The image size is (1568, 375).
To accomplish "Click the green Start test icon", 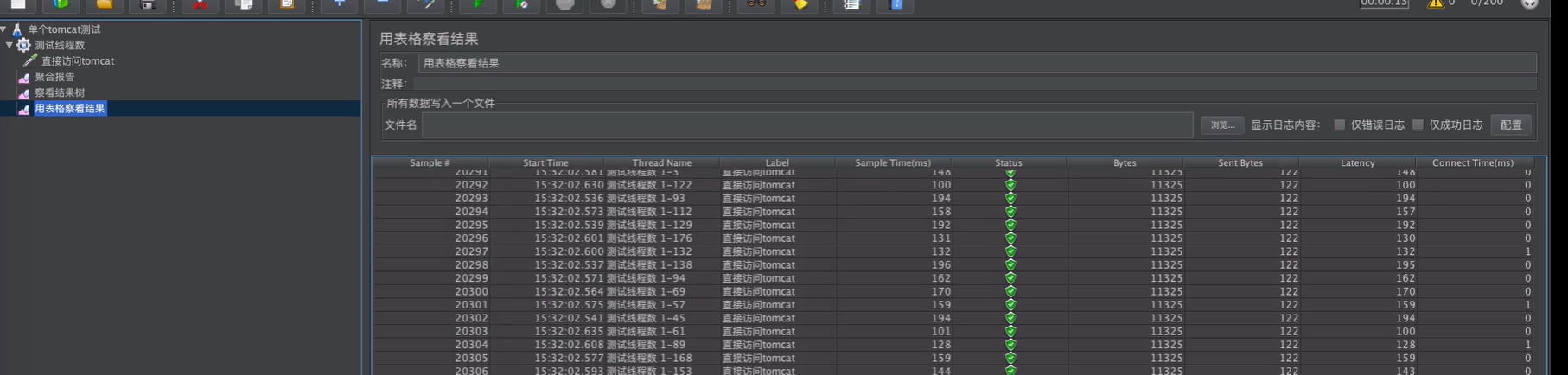I will [478, 4].
